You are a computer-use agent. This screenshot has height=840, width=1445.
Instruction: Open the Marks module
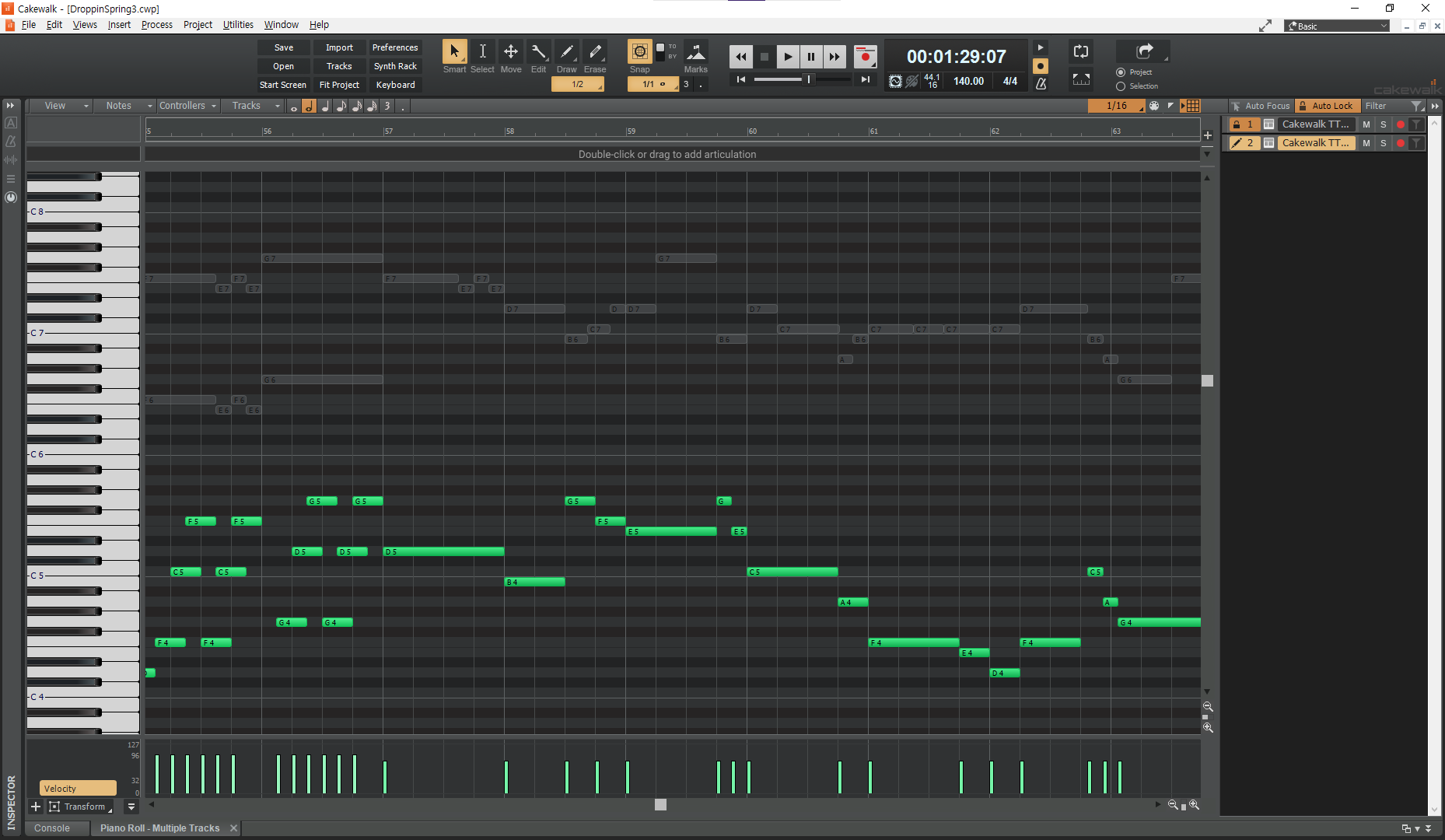point(695,51)
